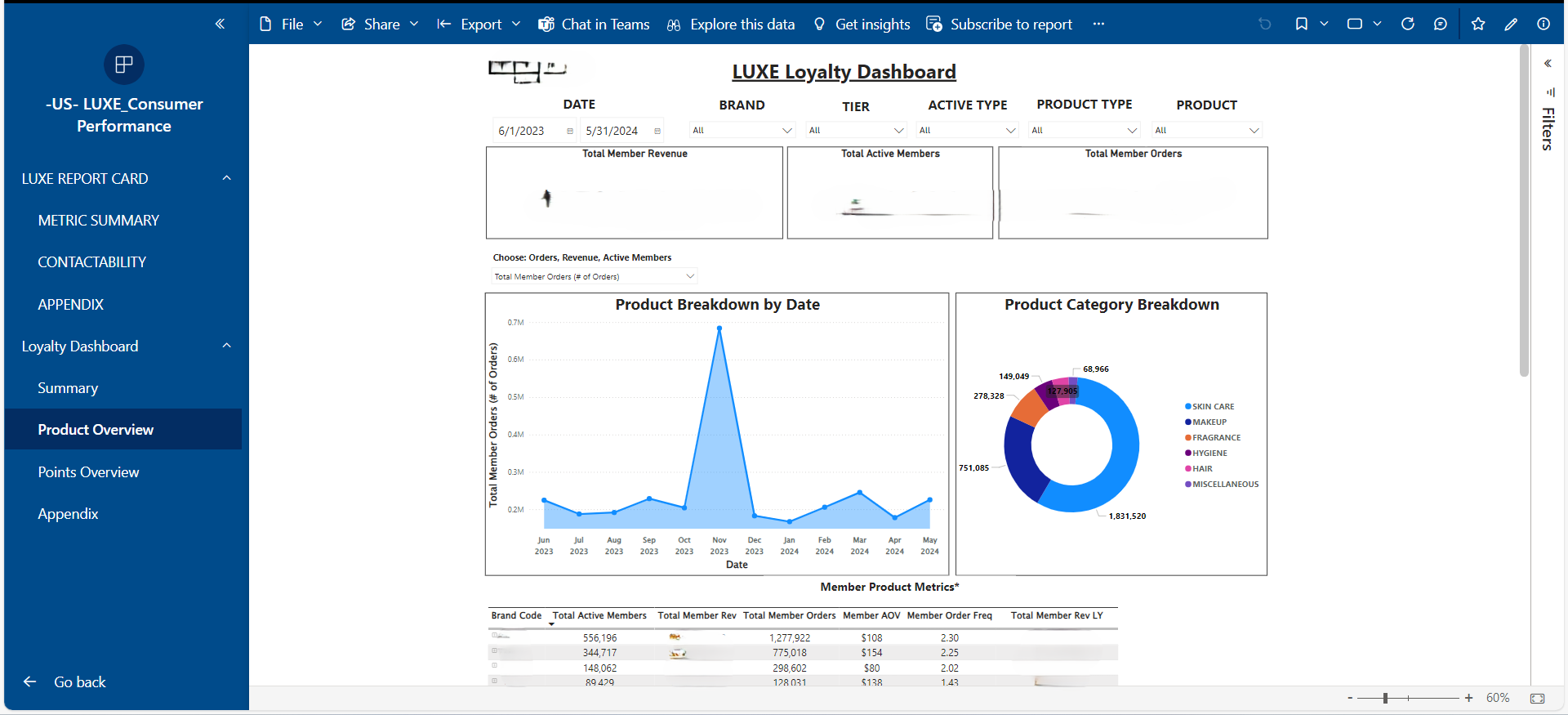Click the zoom slider handle
The height and width of the screenshot is (715, 1568).
coord(1385,698)
